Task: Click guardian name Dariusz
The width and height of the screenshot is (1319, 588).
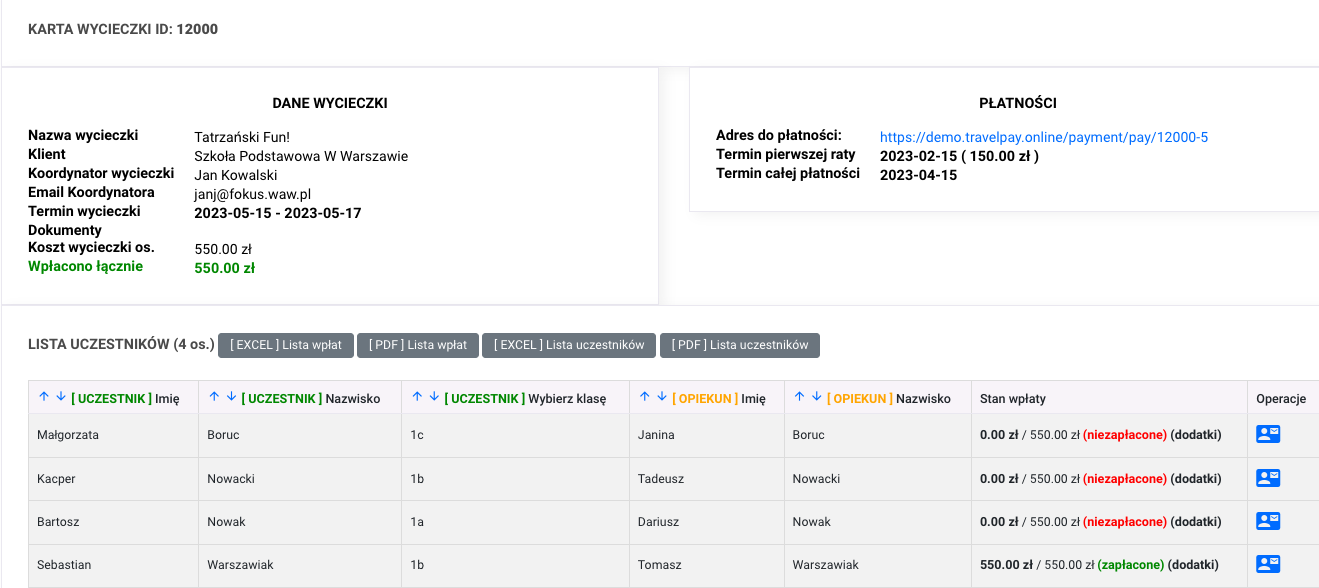Action: click(657, 522)
